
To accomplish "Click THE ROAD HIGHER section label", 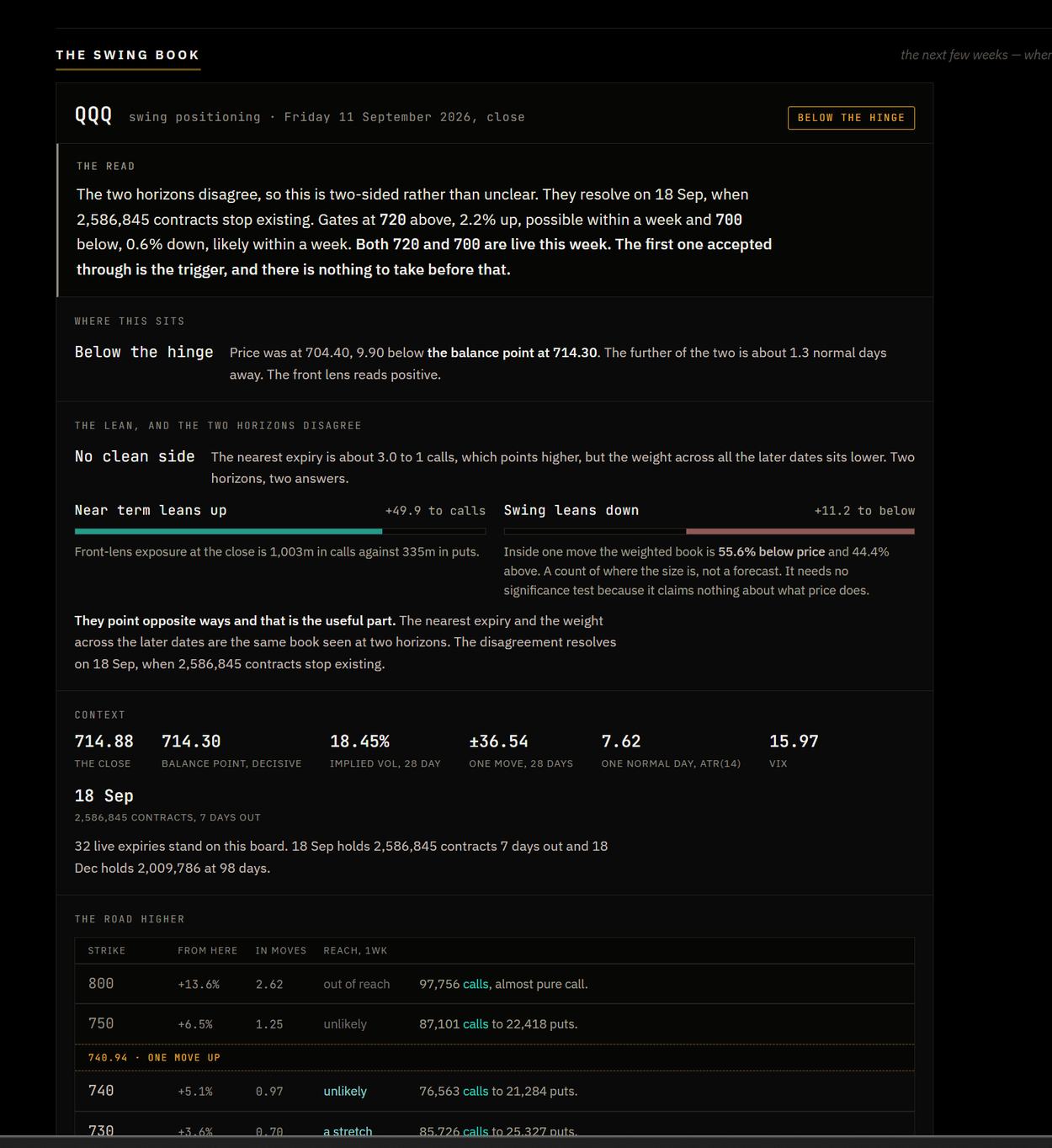I will tap(130, 920).
